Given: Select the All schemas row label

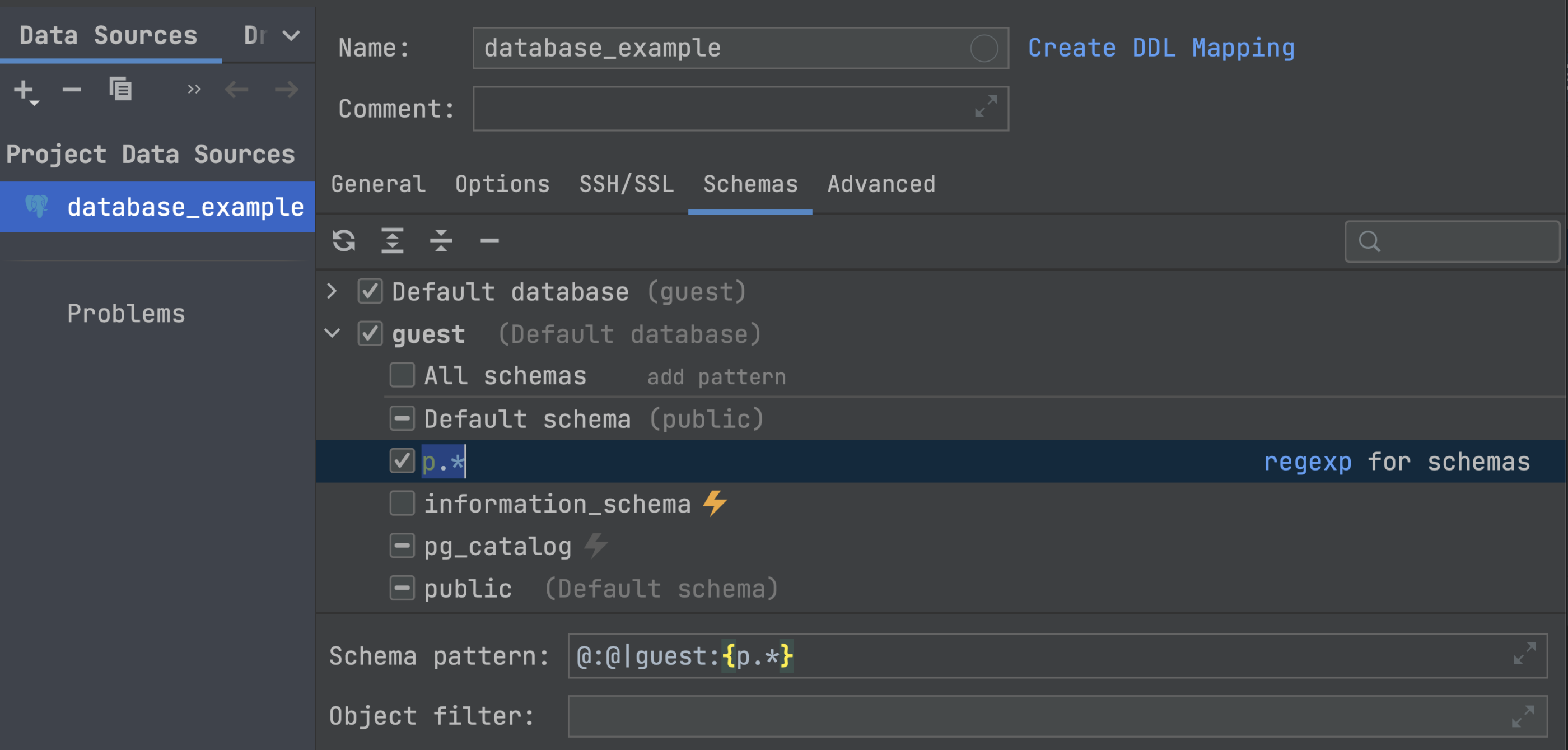Looking at the screenshot, I should tap(505, 376).
